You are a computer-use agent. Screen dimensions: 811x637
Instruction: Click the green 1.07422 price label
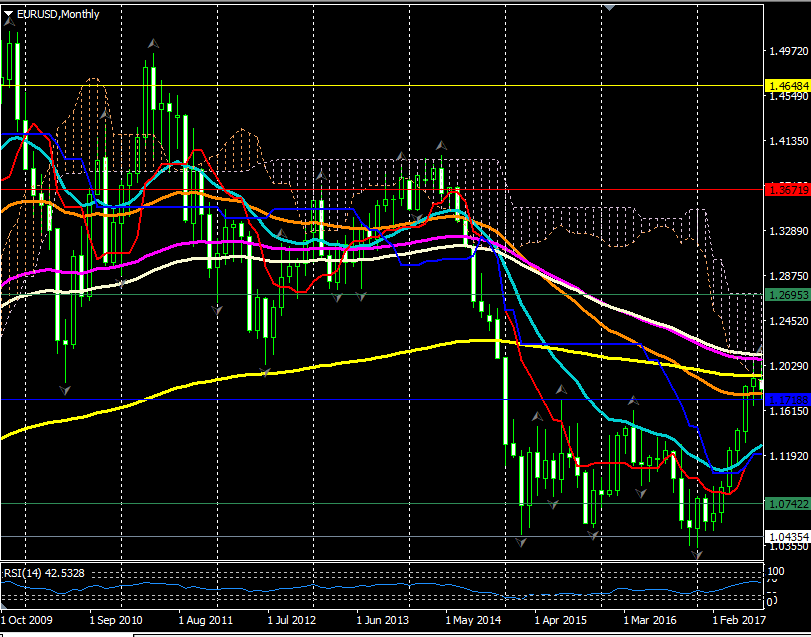pos(786,503)
